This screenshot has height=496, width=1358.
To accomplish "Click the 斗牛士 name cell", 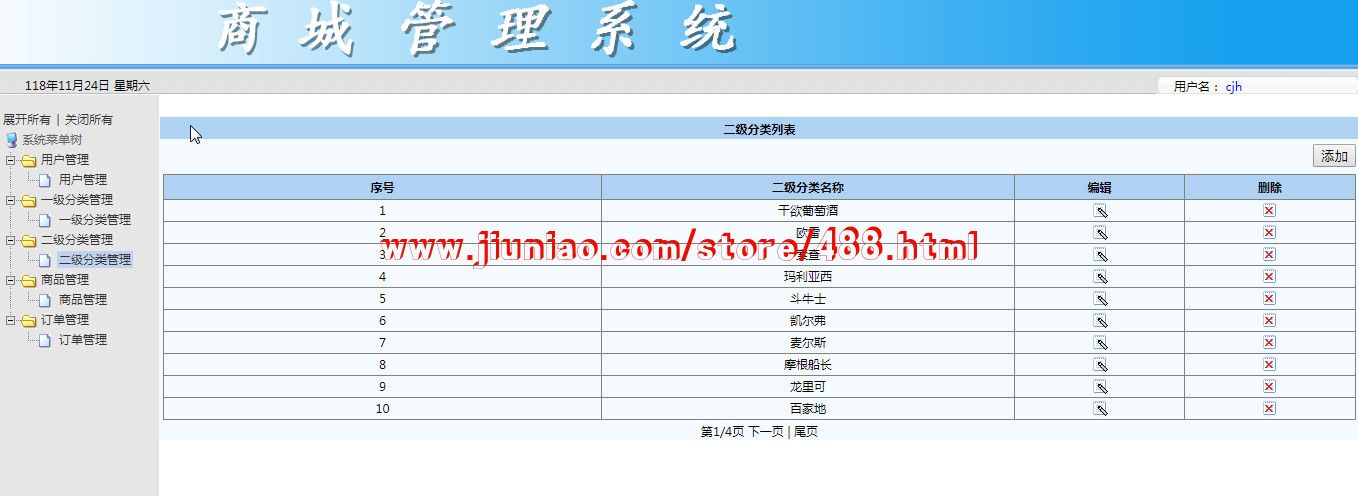I will (x=808, y=298).
